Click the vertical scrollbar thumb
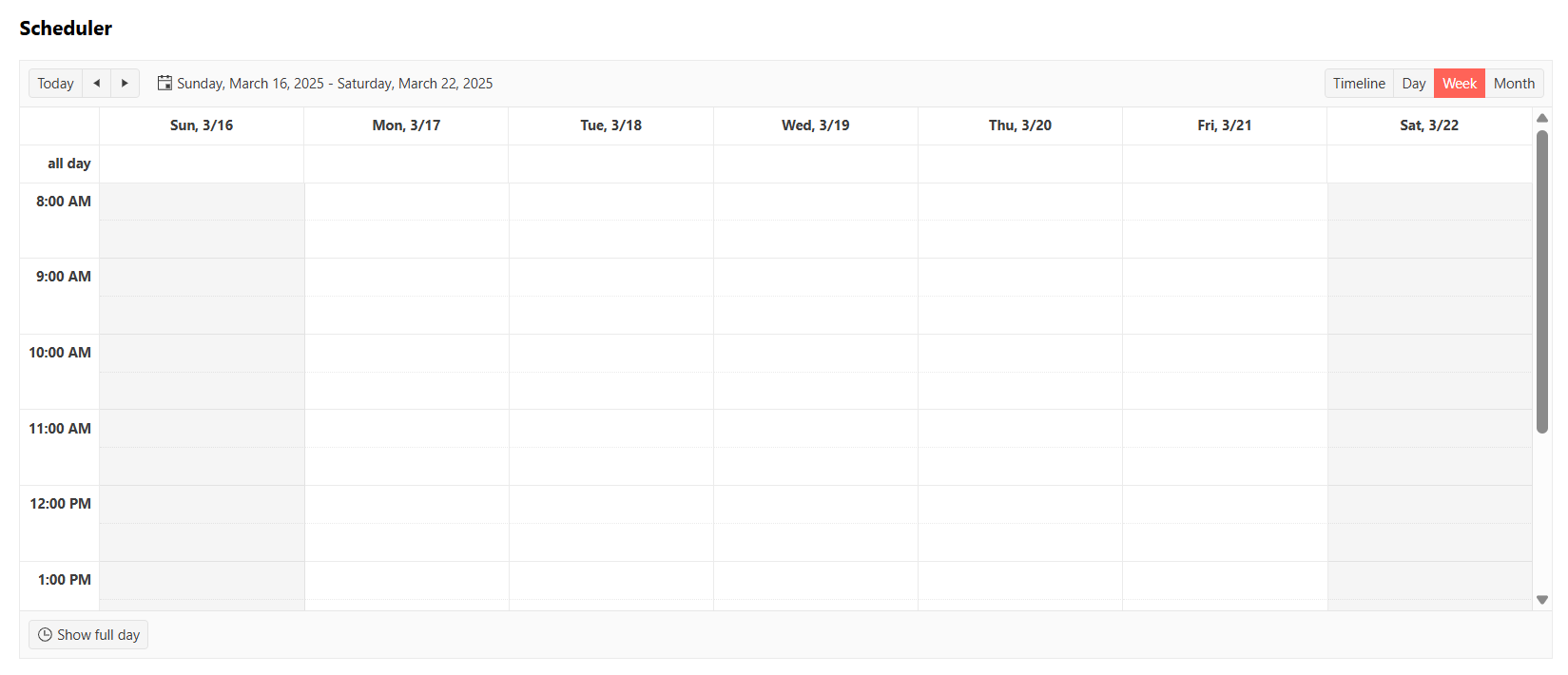The image size is (1568, 675). click(1542, 281)
